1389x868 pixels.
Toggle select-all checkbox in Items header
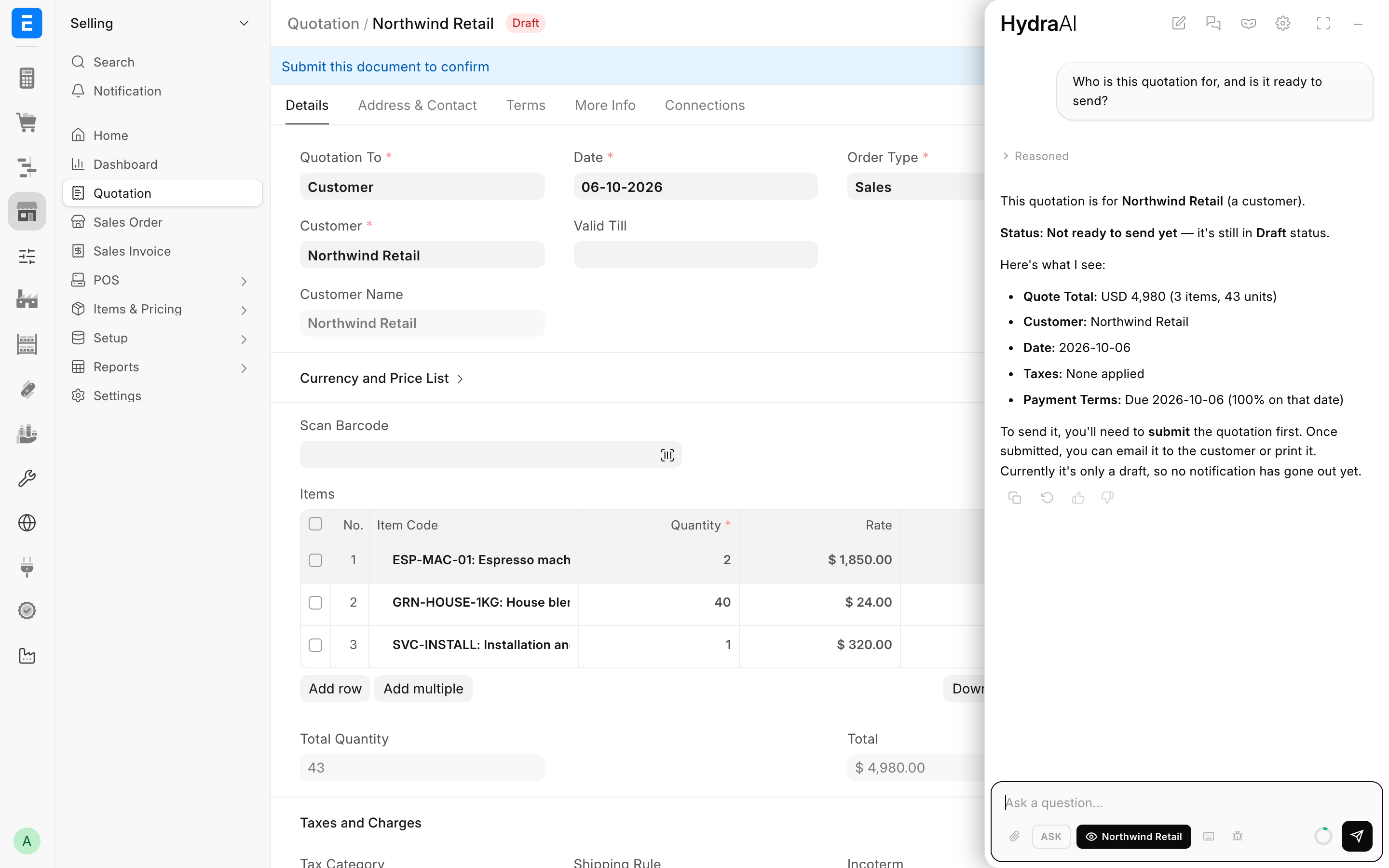point(315,524)
